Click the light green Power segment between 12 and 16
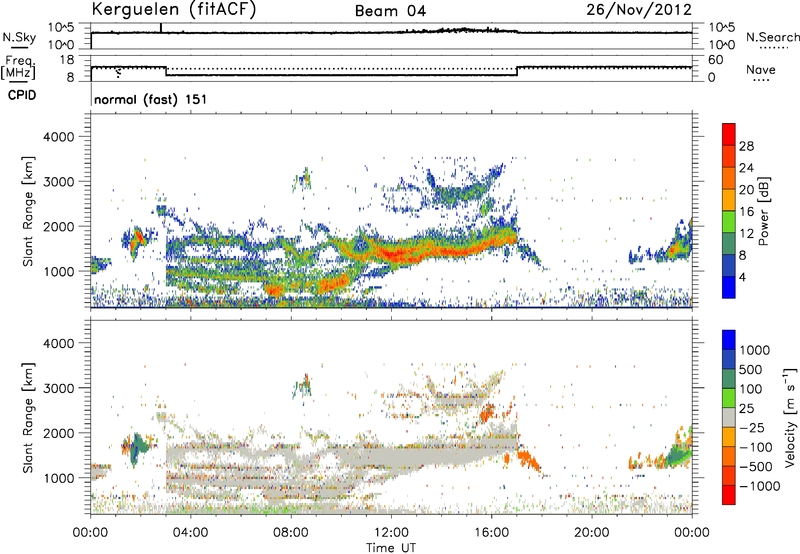Viewport: 800px width, 554px height. pos(729,222)
